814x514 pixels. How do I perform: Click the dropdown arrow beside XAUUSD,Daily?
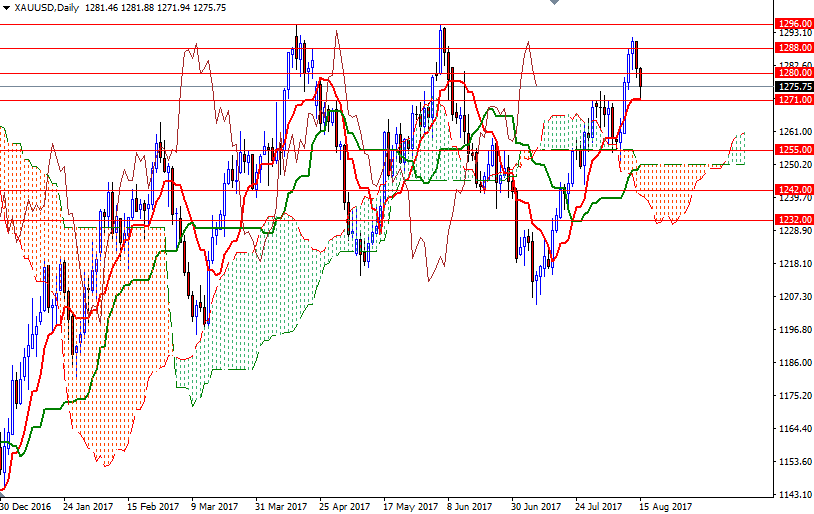6,7
